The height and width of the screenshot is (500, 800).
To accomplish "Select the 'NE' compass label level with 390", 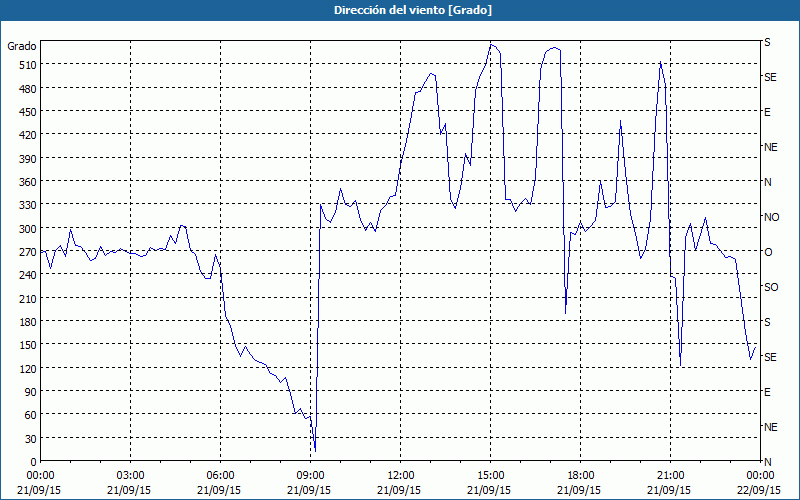I will (x=770, y=147).
